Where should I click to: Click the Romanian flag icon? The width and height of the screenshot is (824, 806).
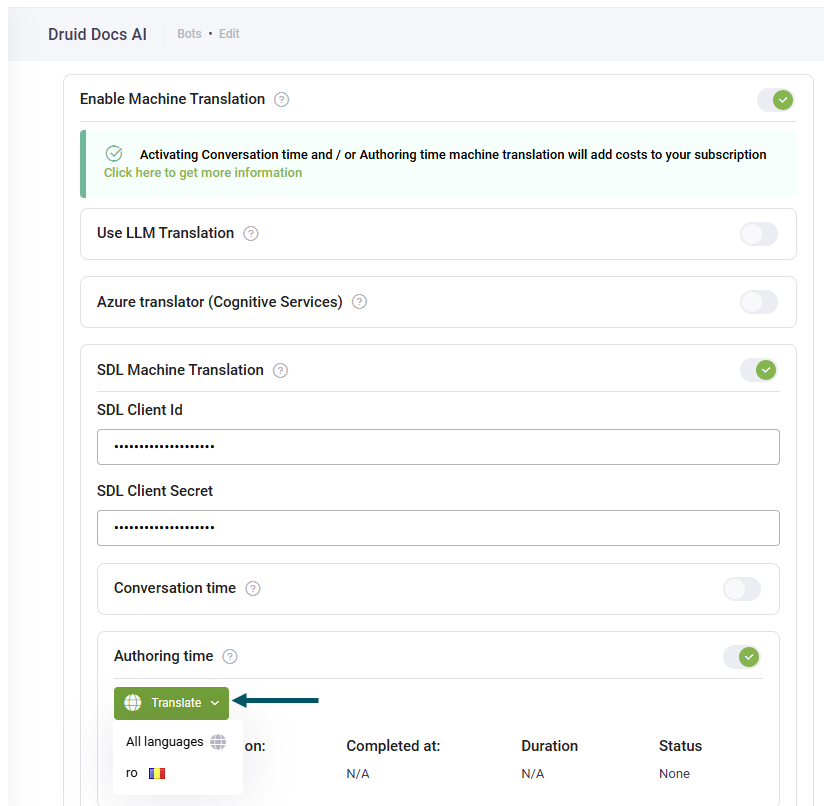pos(157,773)
